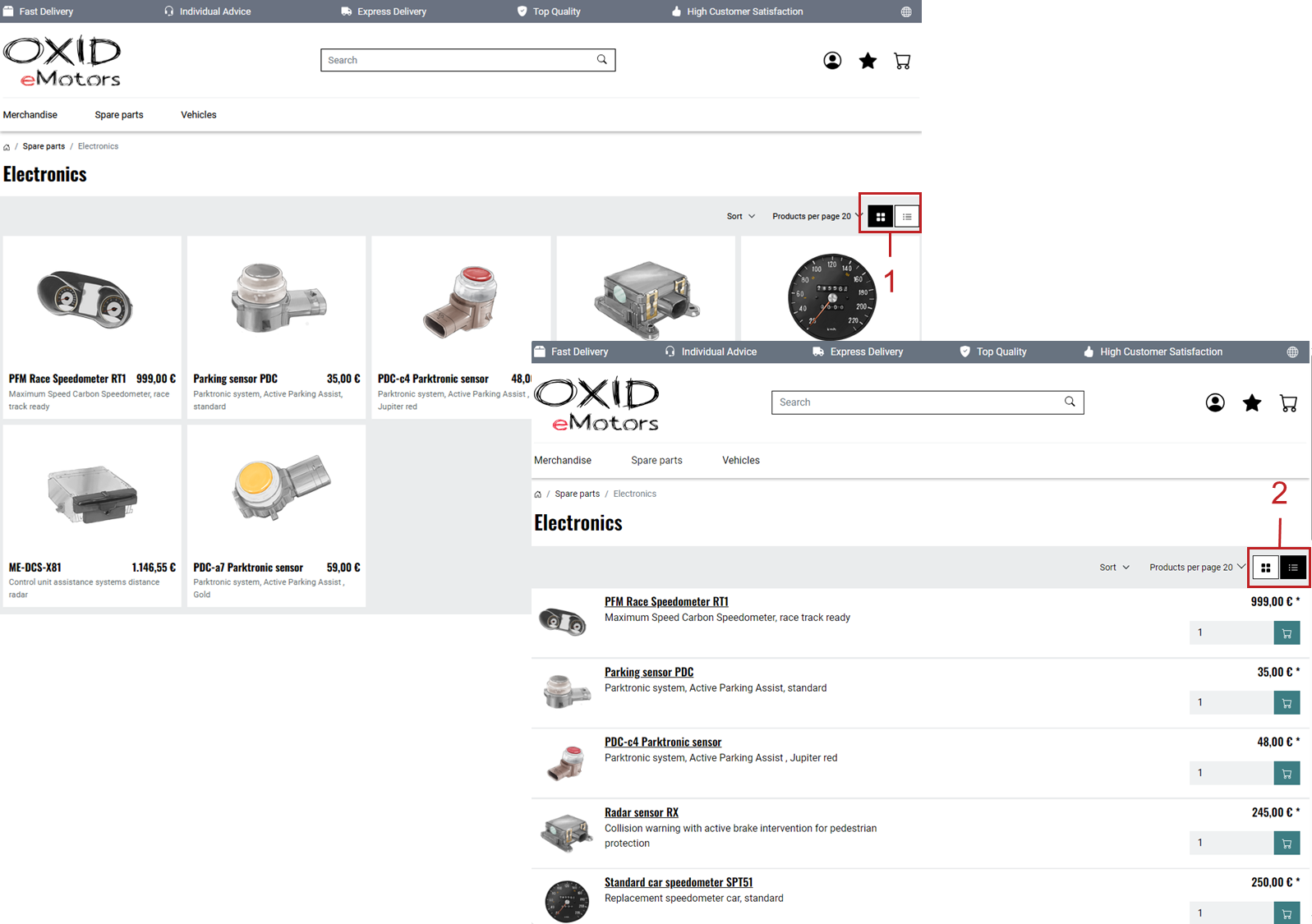Click cart button for Radar sensor RX
The width and height of the screenshot is (1312, 924).
(1287, 844)
